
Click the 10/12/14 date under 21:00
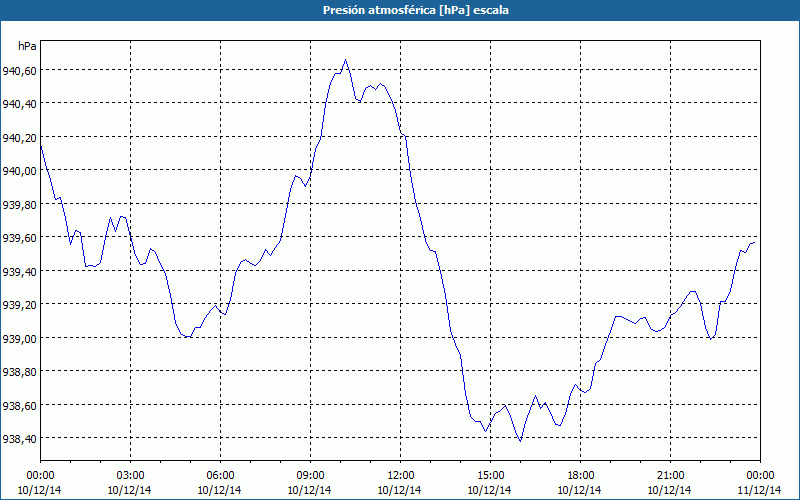tap(669, 490)
